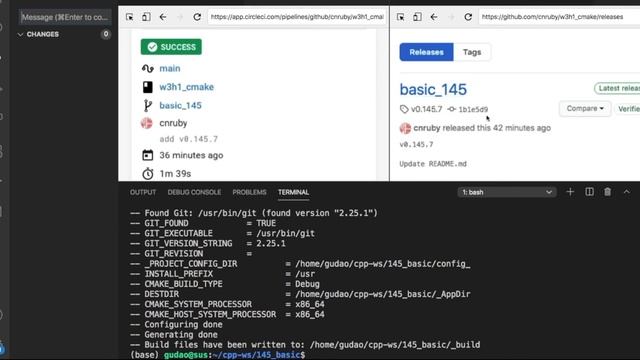The width and height of the screenshot is (640, 360).
Task: Click the commit message input box
Action: pyautogui.click(x=65, y=17)
